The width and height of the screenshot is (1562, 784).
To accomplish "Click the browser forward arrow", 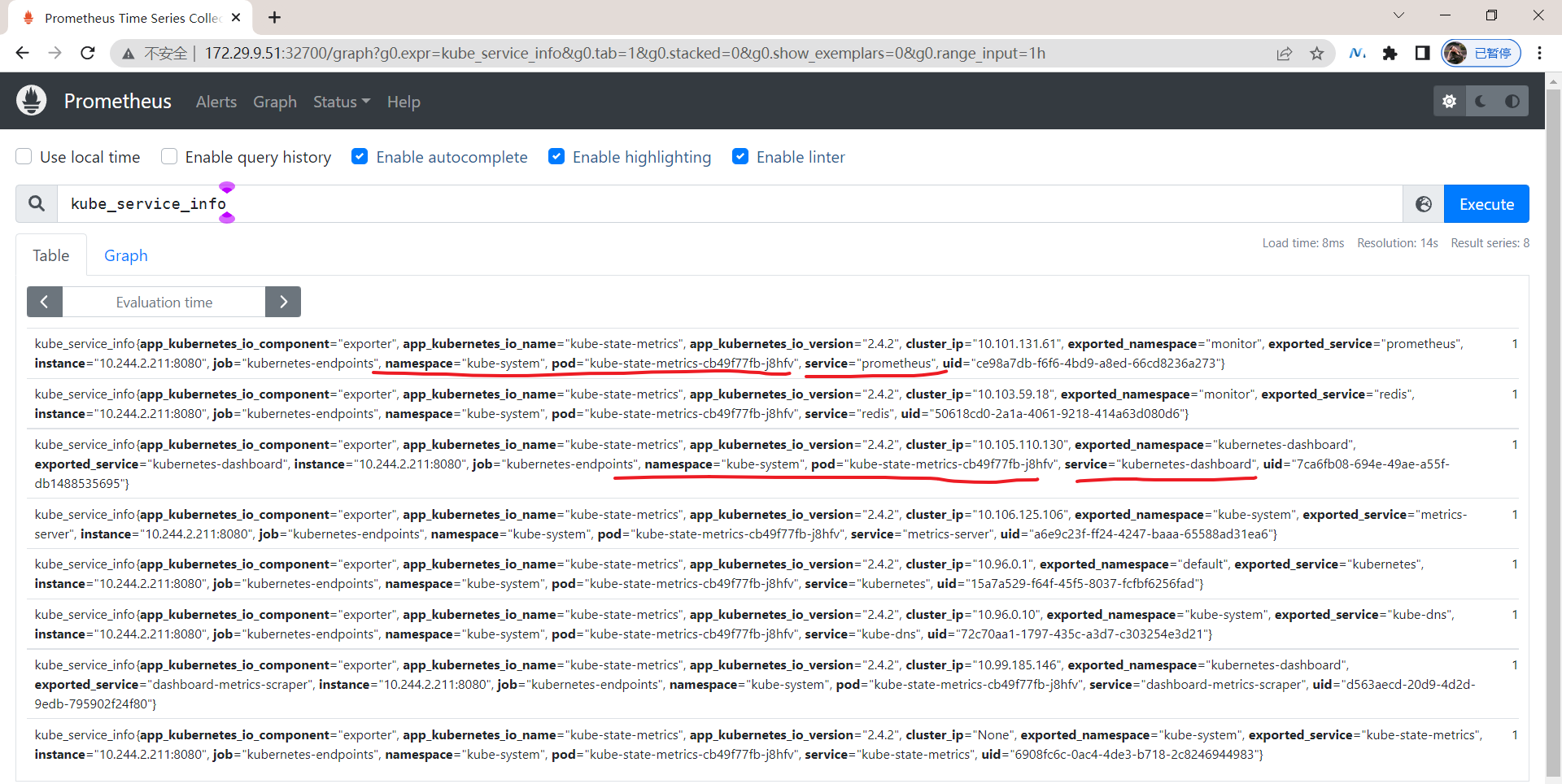I will [x=55, y=53].
